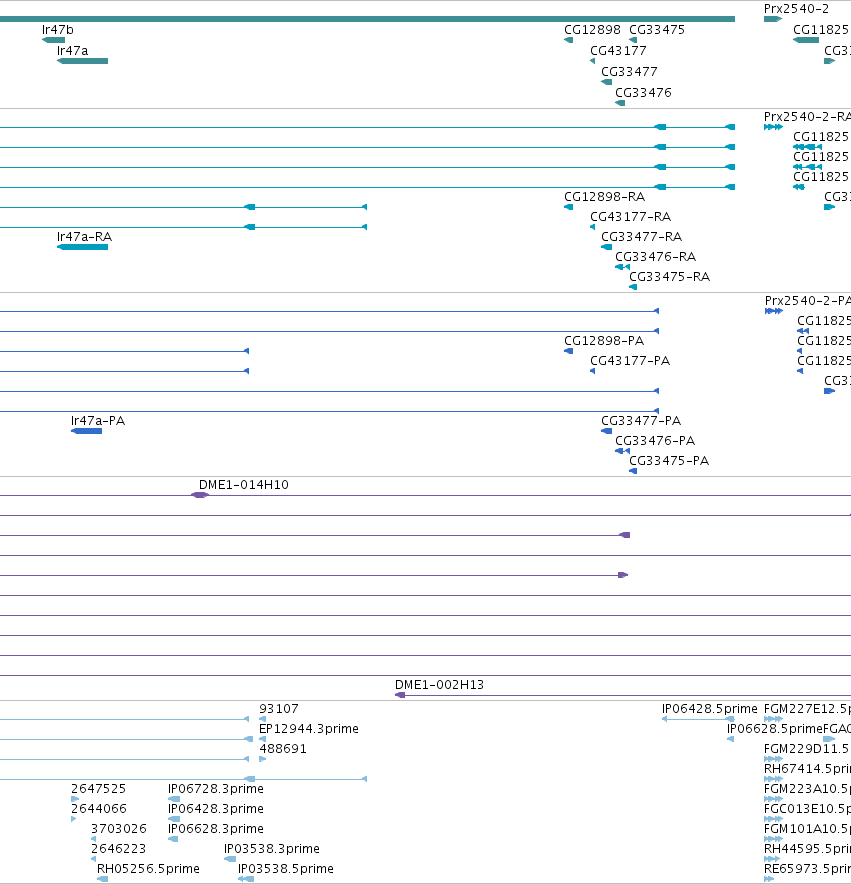The image size is (851, 884).
Task: Select the CG12898 gene label
Action: [592, 30]
